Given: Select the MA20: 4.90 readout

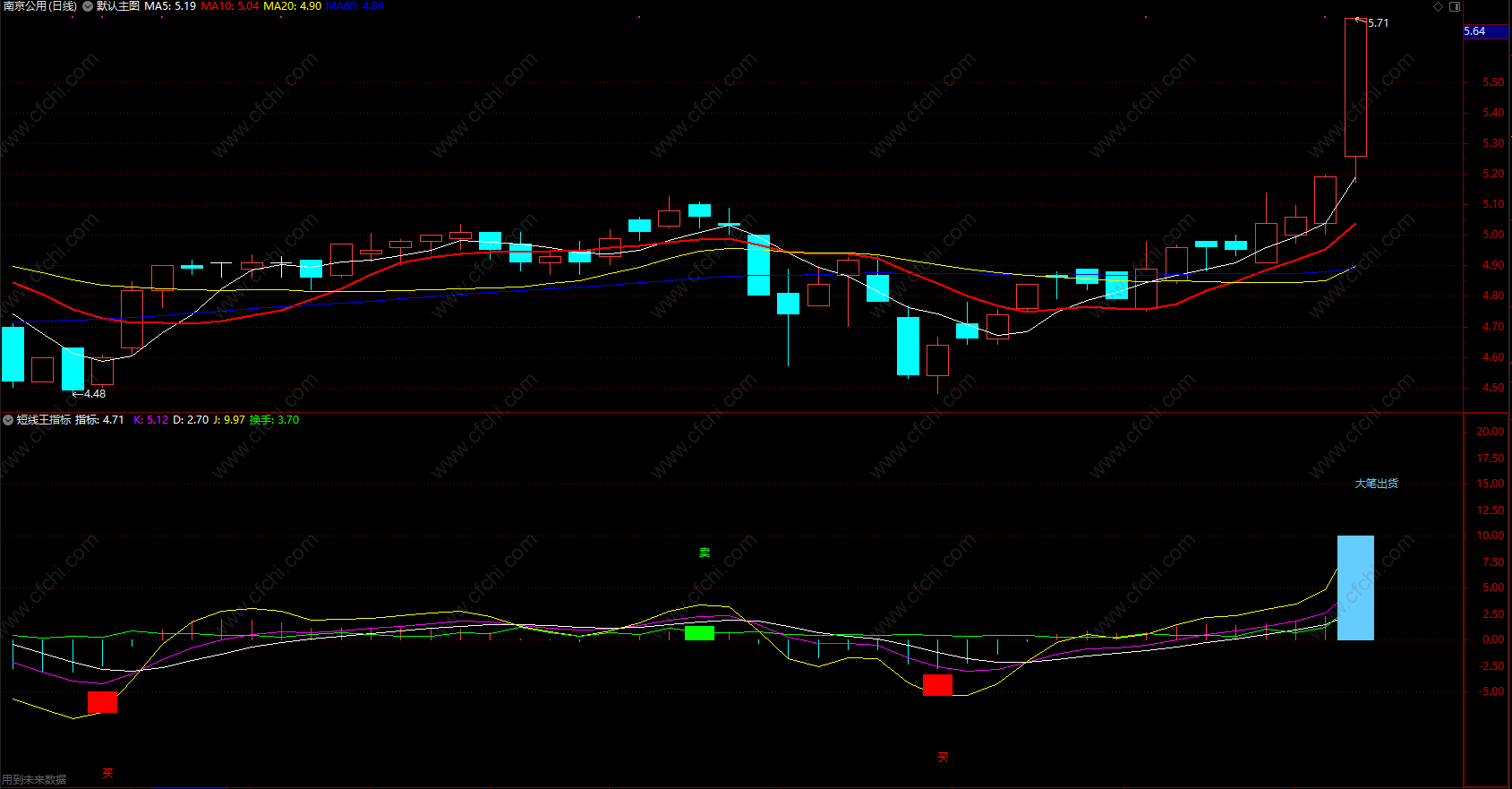Looking at the screenshot, I should [x=293, y=6].
